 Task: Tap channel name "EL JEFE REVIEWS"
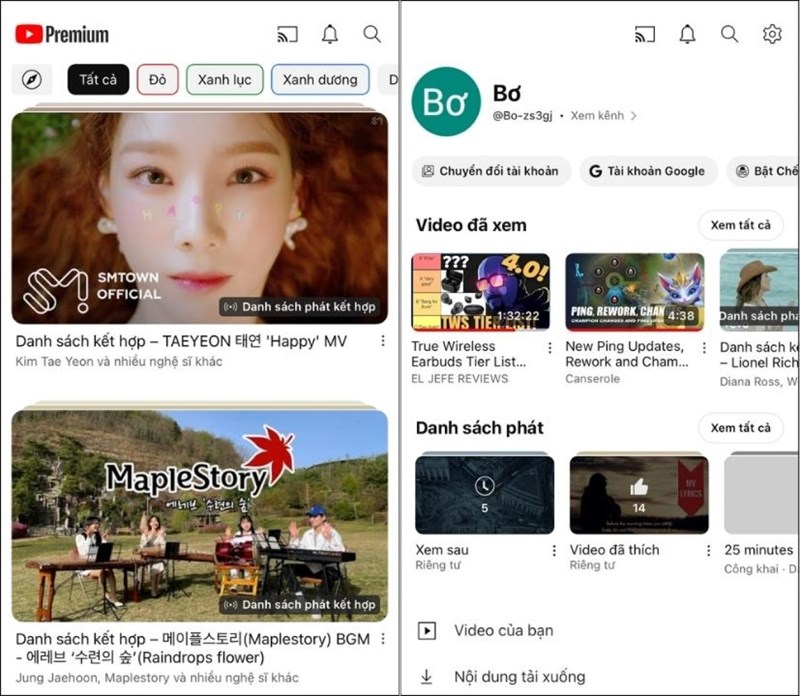(x=460, y=379)
